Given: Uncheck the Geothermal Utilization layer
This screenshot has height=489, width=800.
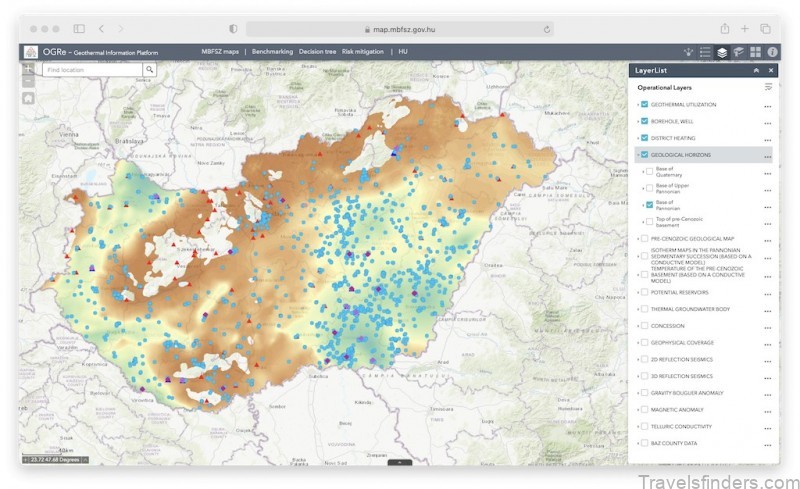Looking at the screenshot, I should (x=644, y=105).
